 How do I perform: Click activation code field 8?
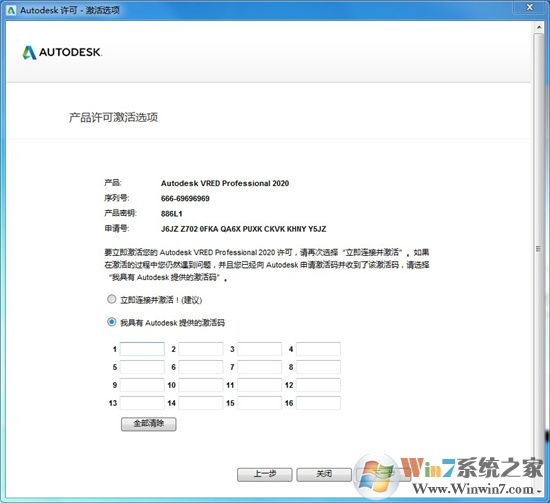tap(318, 367)
